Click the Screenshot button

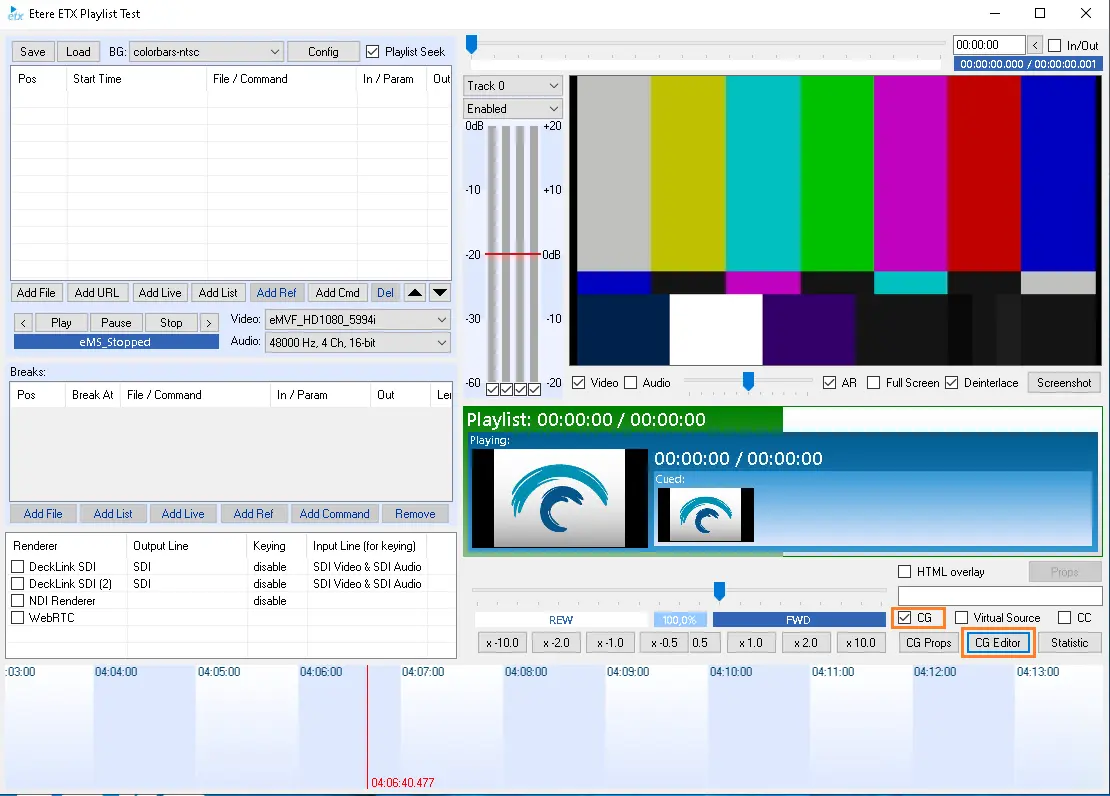tap(1063, 383)
